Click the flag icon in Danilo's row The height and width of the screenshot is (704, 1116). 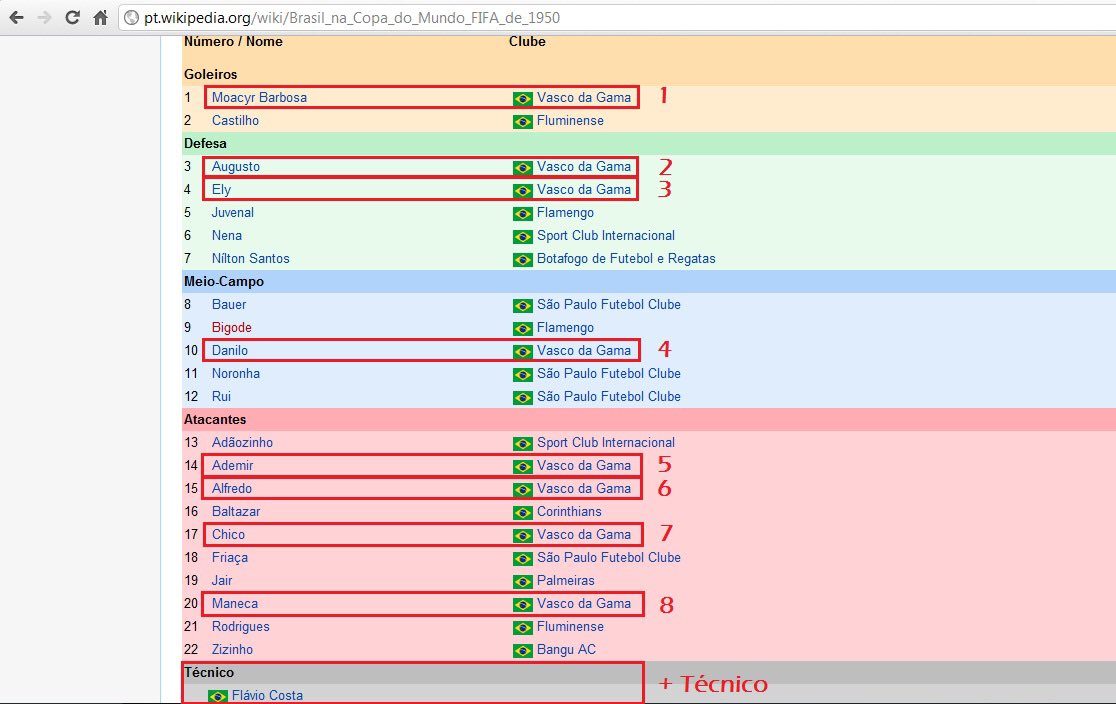(x=522, y=352)
